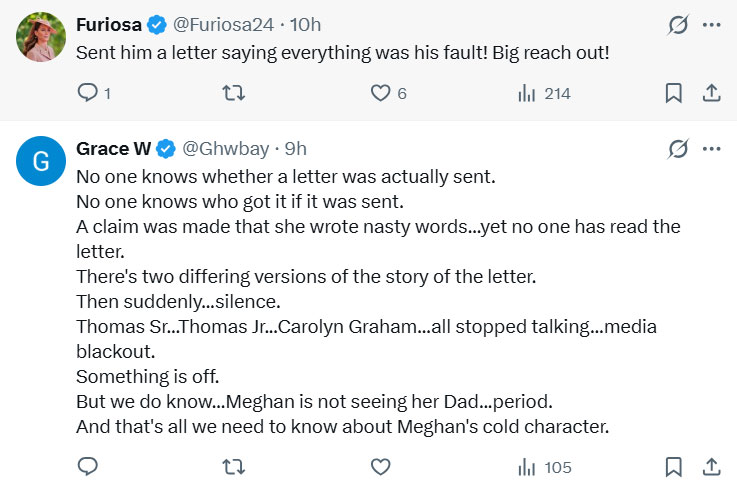Open Grok explain icon on Grace W's tweet
The image size is (737, 487).
[x=678, y=149]
